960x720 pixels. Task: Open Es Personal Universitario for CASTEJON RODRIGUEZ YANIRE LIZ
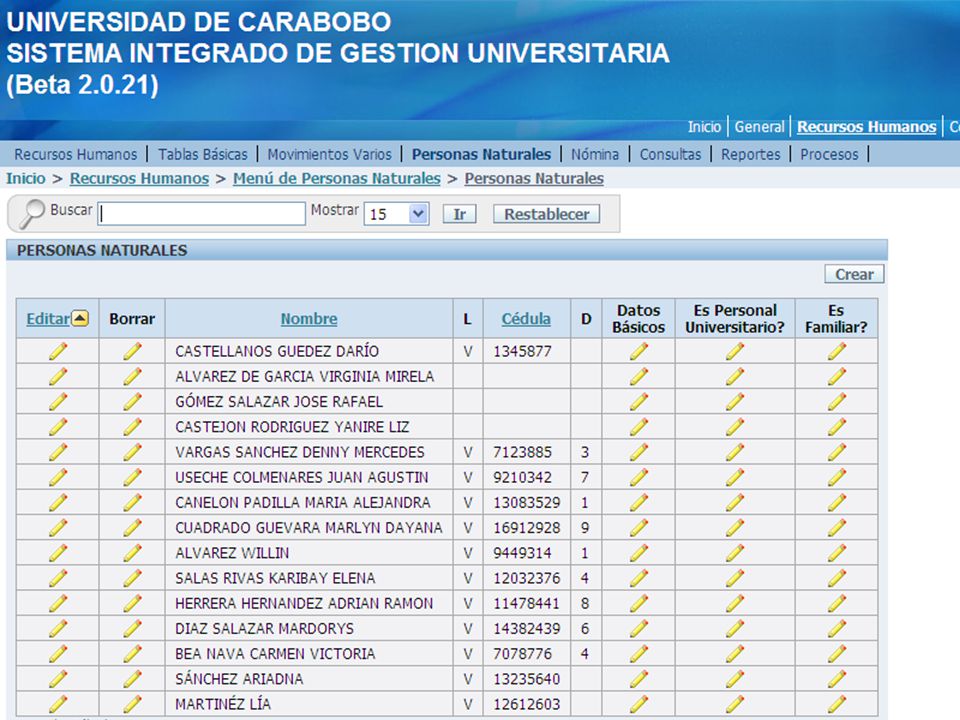point(735,427)
